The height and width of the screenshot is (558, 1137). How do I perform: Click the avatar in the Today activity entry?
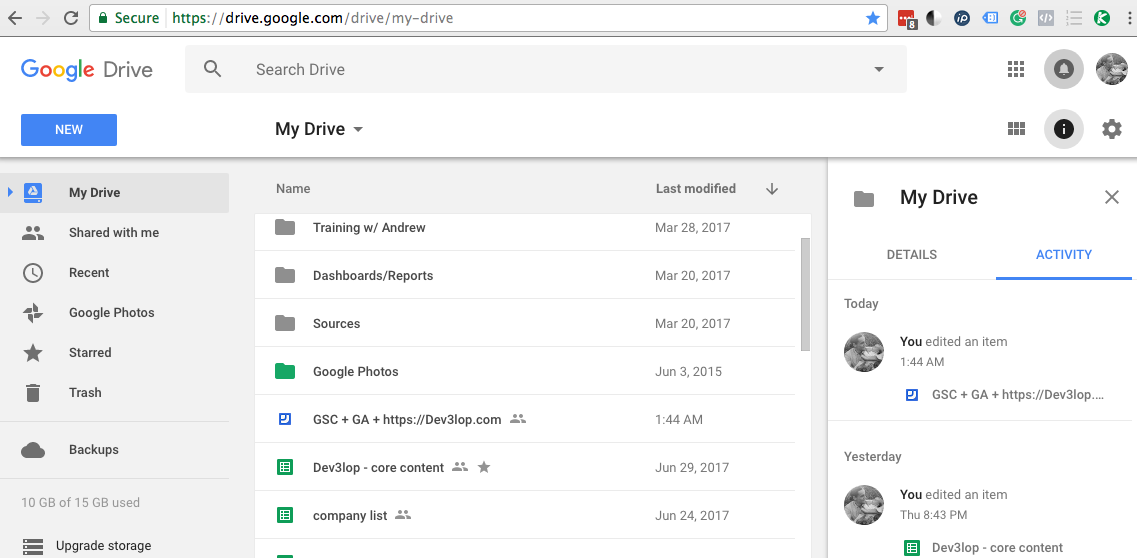click(864, 352)
